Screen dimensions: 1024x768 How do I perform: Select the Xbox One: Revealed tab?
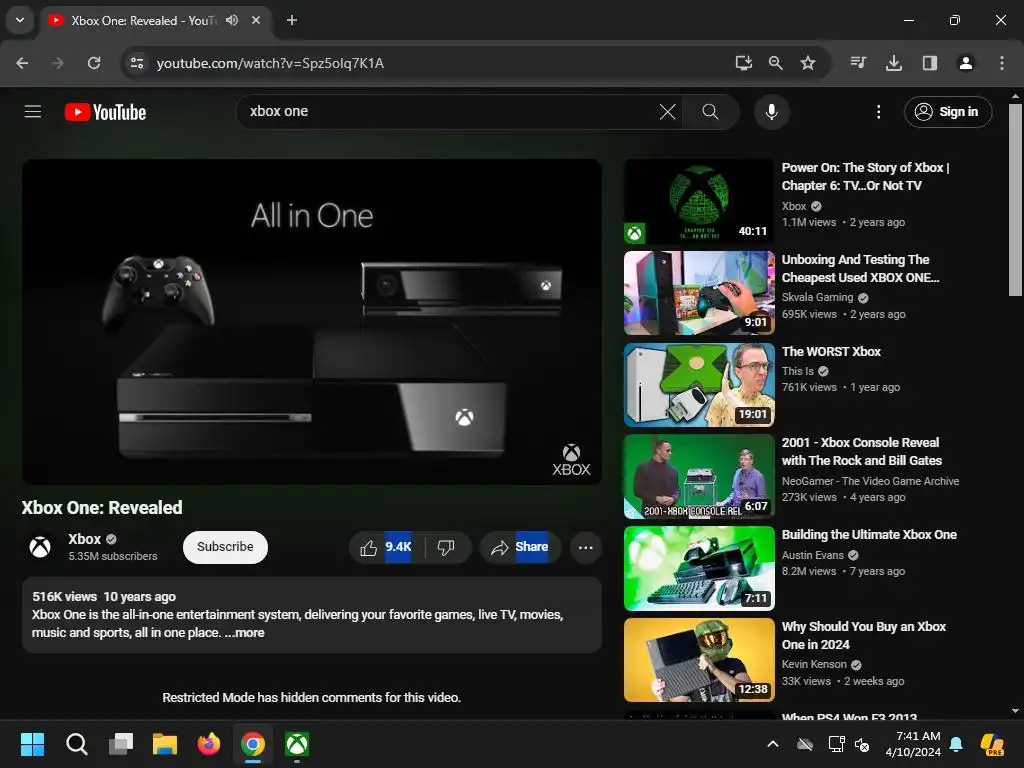click(x=144, y=20)
